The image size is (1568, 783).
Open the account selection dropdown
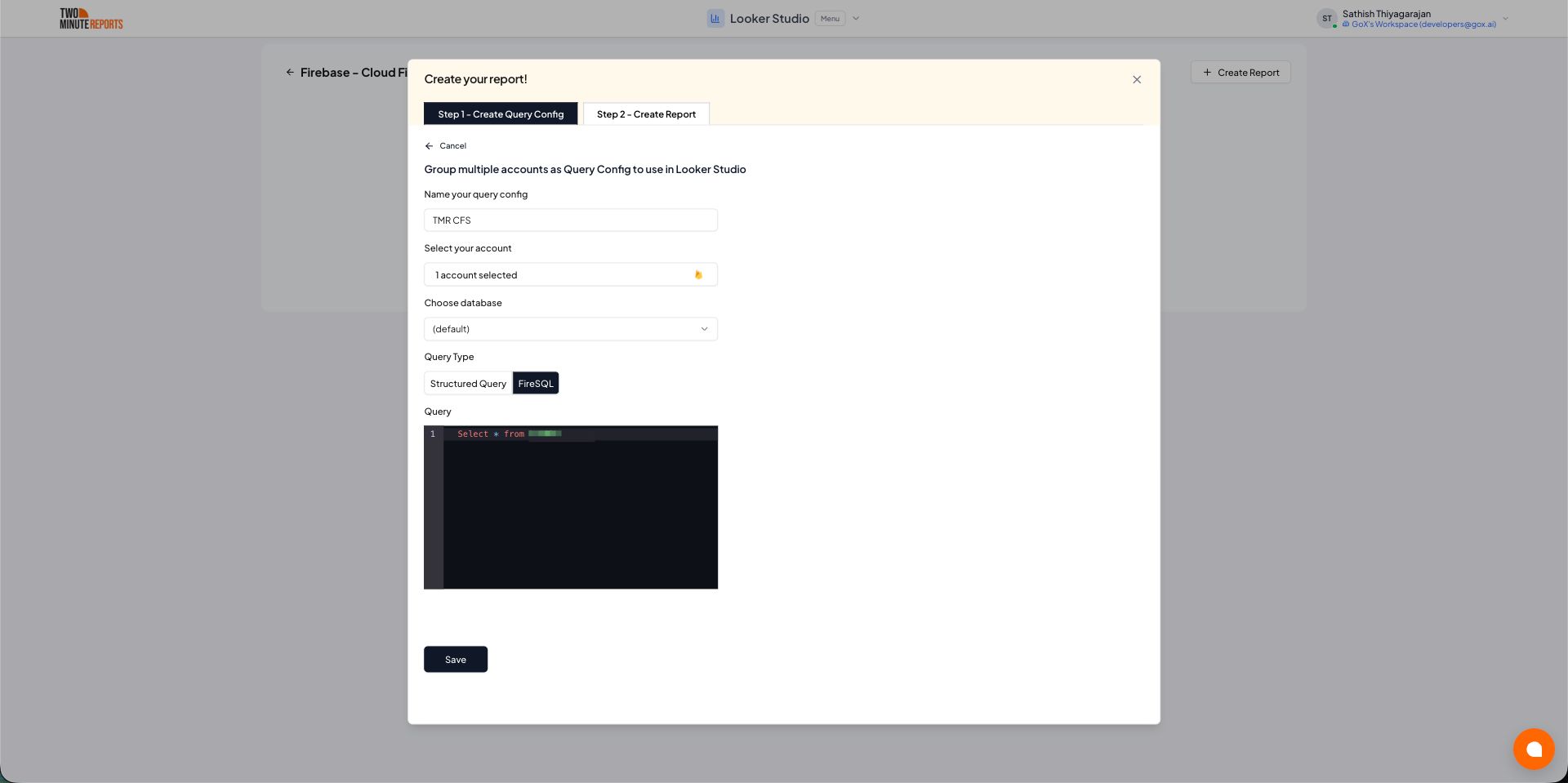(570, 274)
